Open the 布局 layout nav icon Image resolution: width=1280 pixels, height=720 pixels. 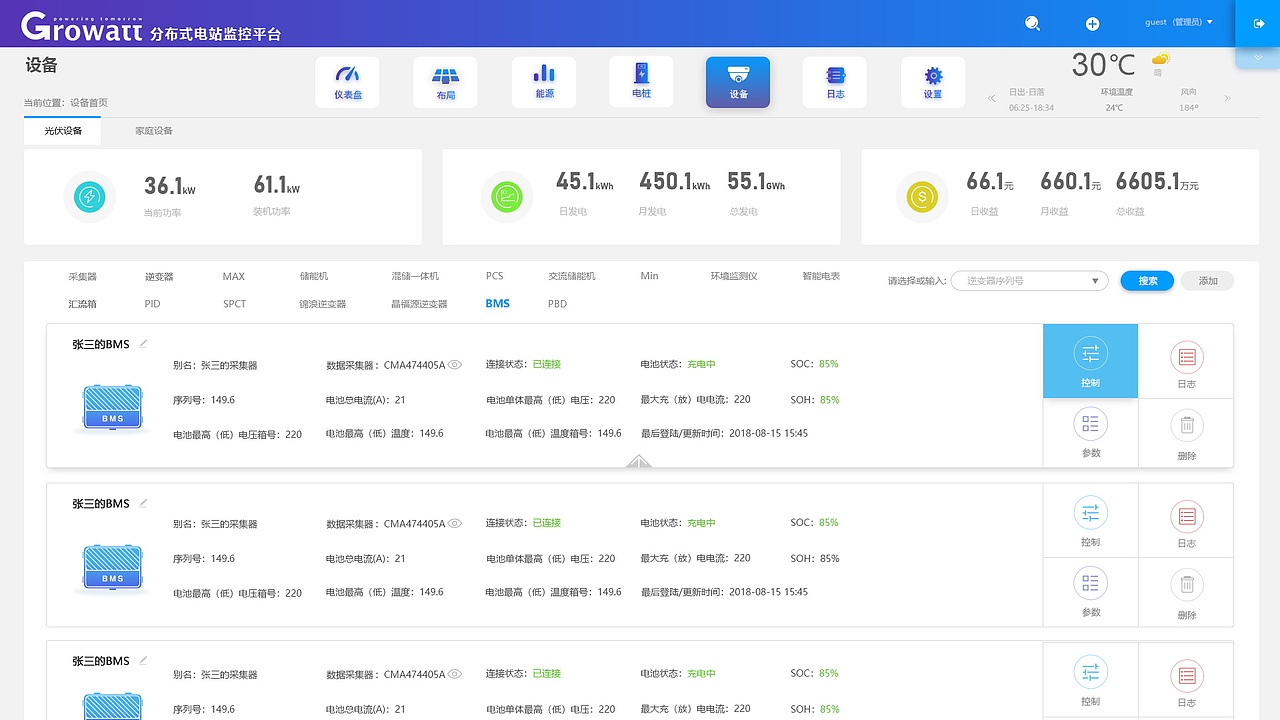(445, 82)
